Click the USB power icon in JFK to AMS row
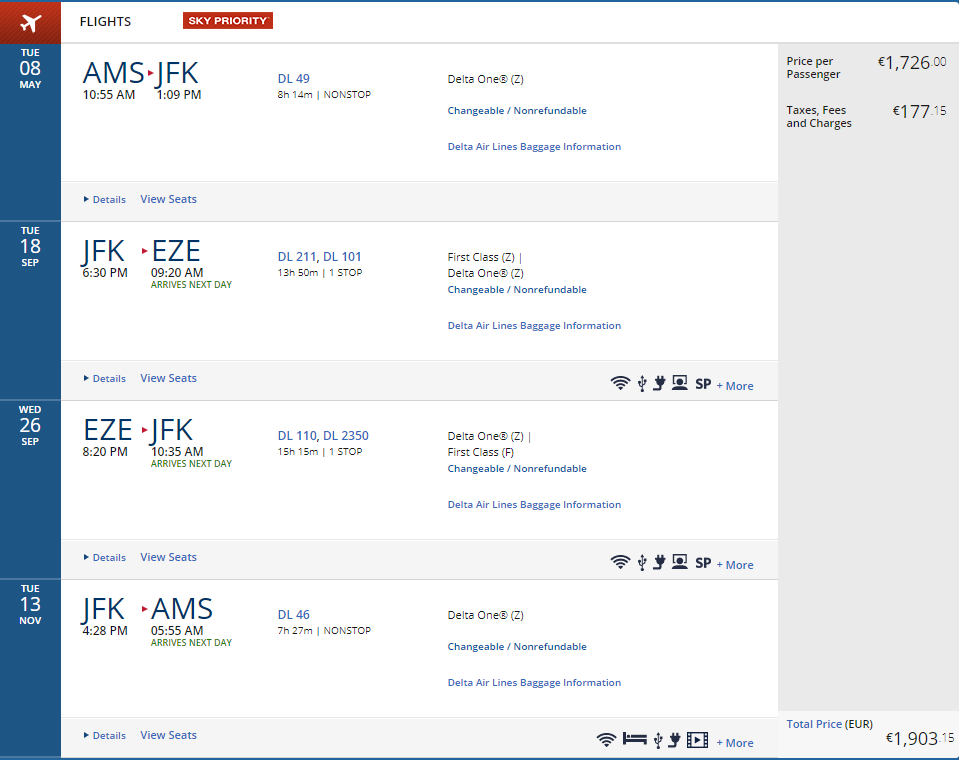Screen dimensions: 959x760 pos(658,740)
